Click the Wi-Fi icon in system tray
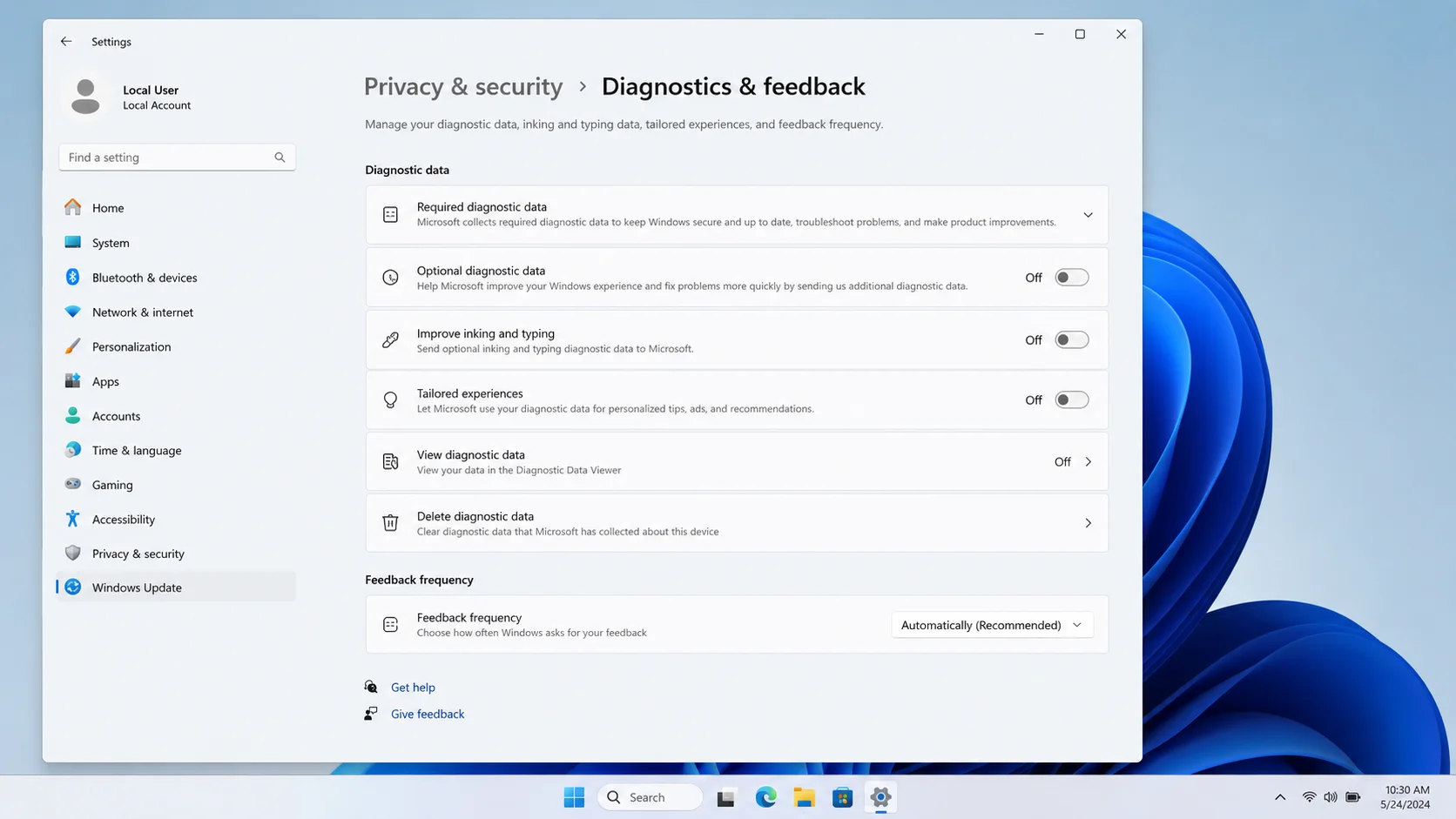 (1309, 797)
